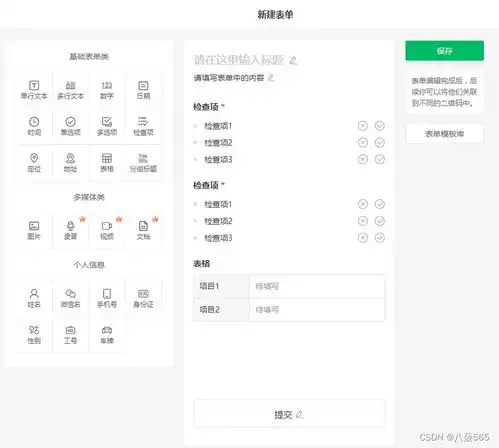Image resolution: width=499 pixels, height=448 pixels.
Task: Mark 检查项1 as failed in second group
Action: pyautogui.click(x=363, y=204)
